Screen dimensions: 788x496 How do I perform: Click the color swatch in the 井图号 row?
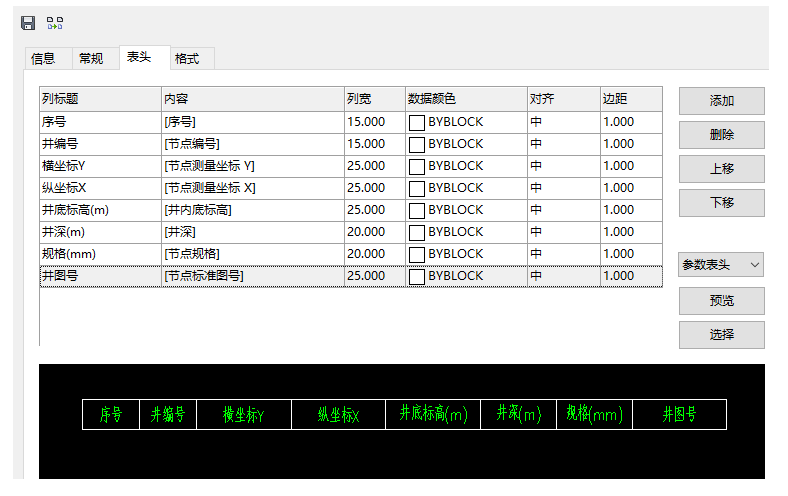(x=417, y=276)
